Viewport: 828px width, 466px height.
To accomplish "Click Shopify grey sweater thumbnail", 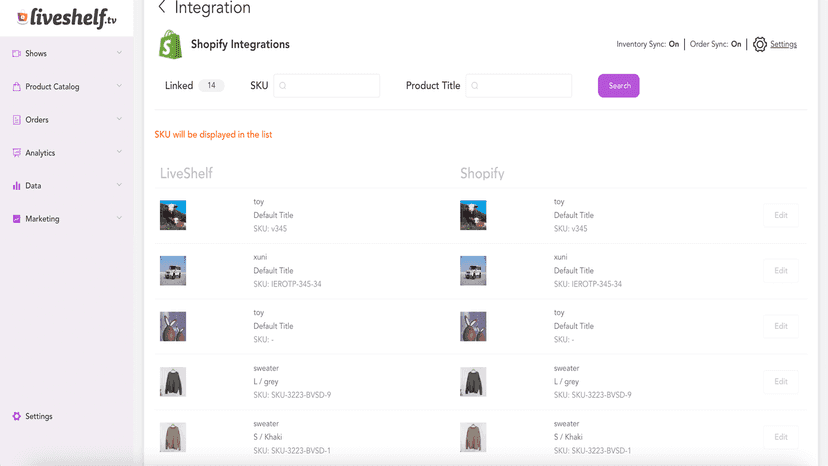I will [x=473, y=381].
